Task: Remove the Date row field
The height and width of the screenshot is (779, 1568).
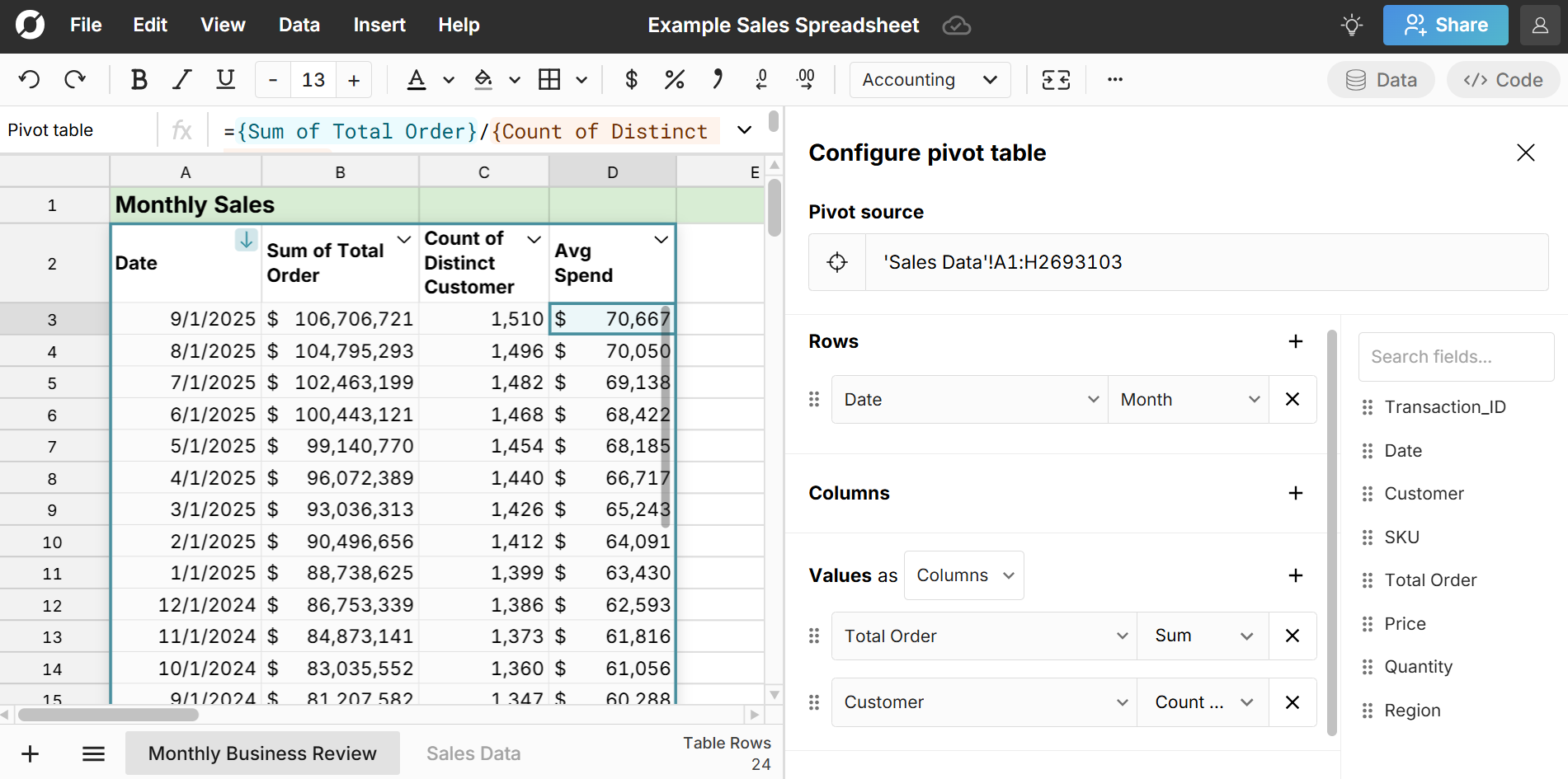Action: pos(1292,400)
